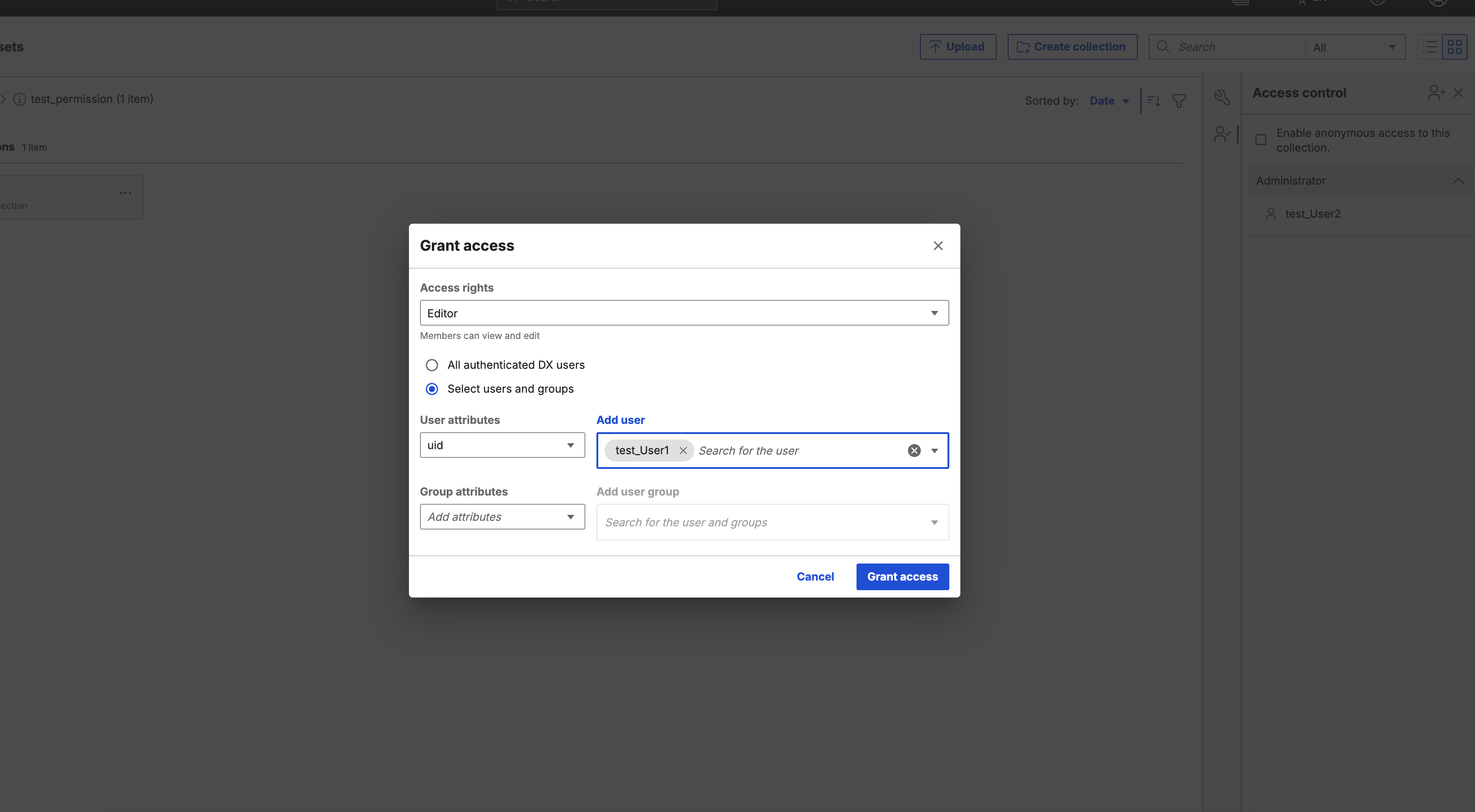The width and height of the screenshot is (1475, 812).
Task: Enable anonymous access to this collection
Action: coord(1261,140)
